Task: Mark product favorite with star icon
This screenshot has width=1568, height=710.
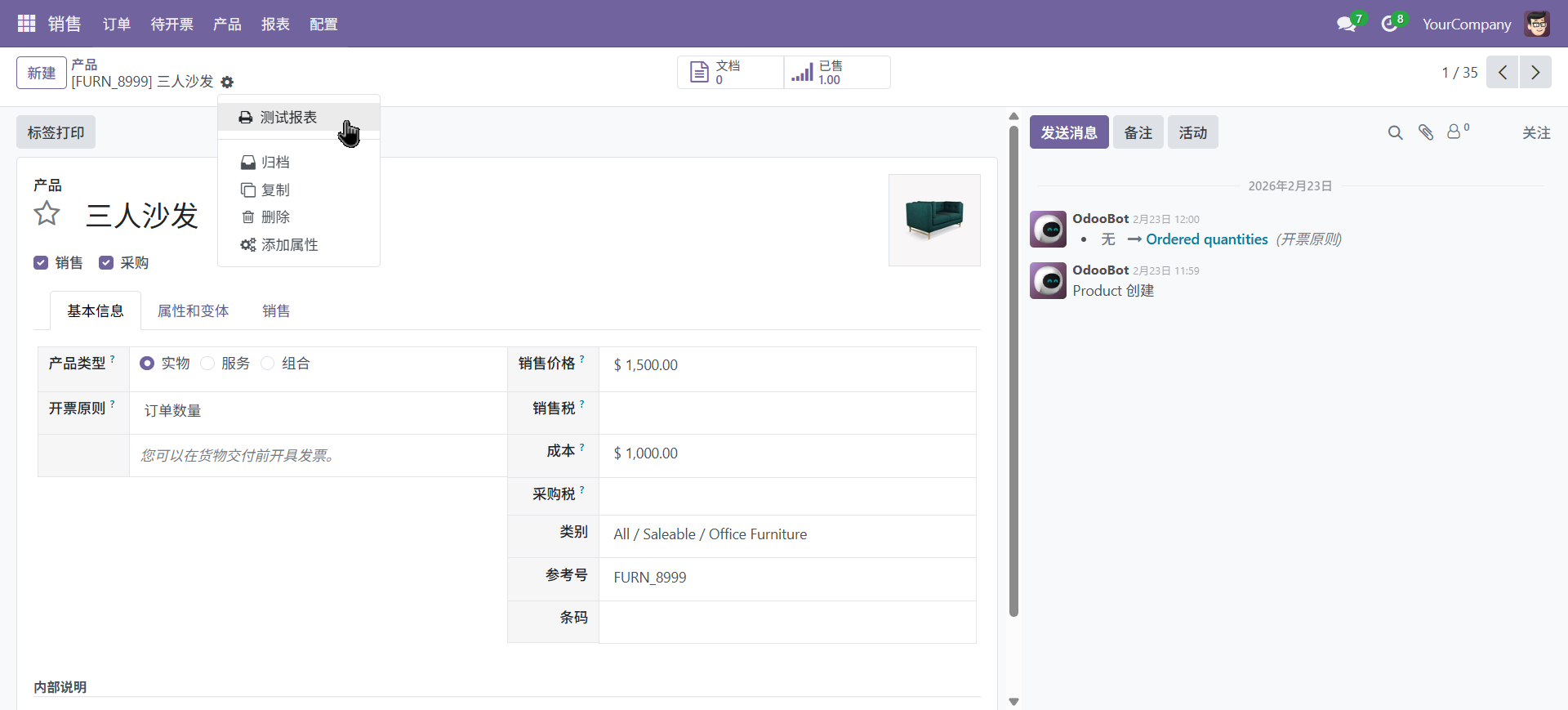Action: (47, 214)
